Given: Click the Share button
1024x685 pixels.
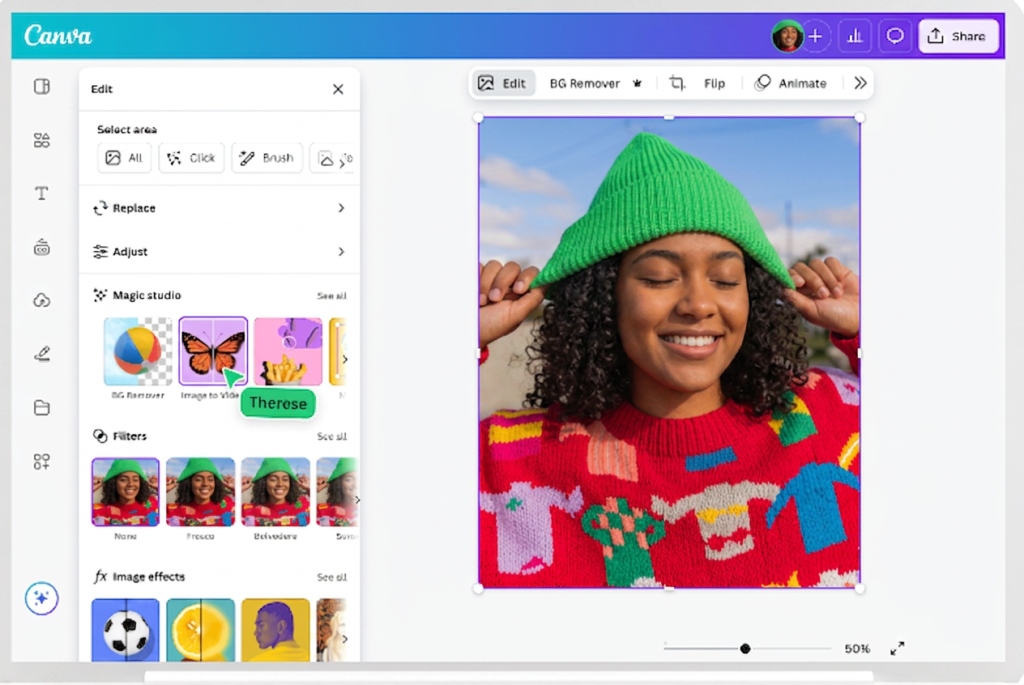Looking at the screenshot, I should pos(957,36).
